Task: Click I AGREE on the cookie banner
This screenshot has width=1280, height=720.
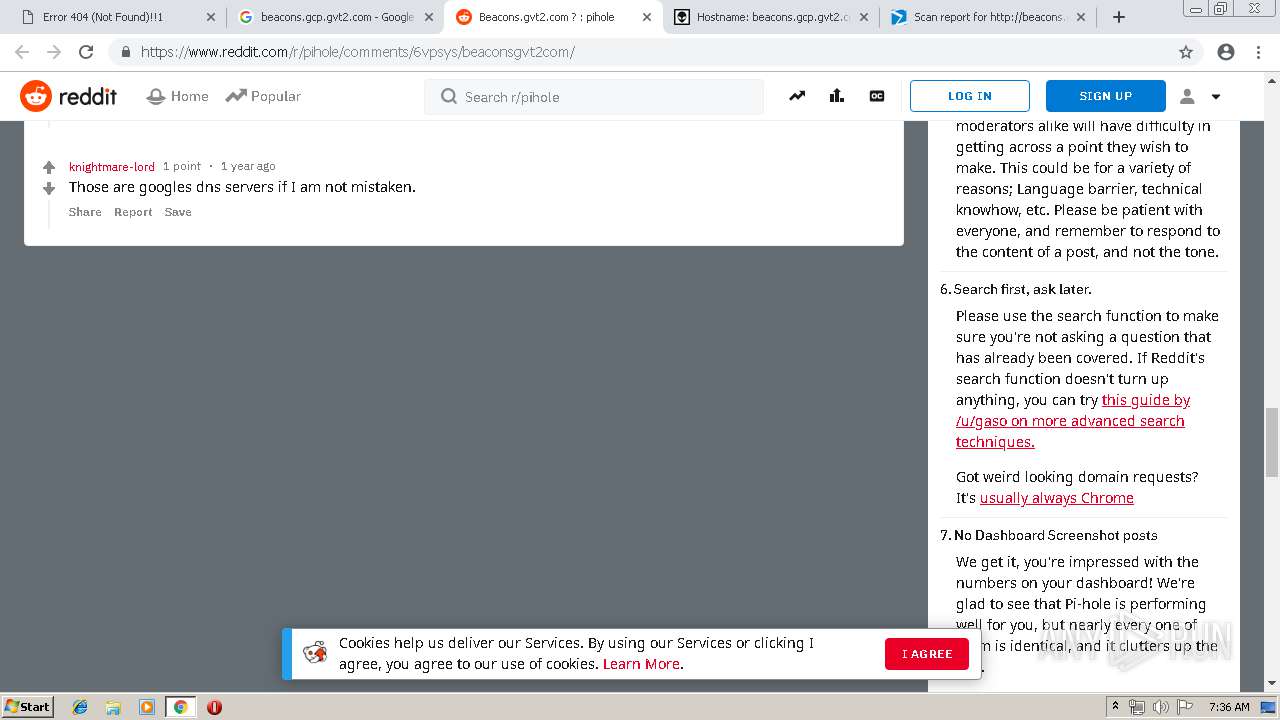Action: point(927,654)
